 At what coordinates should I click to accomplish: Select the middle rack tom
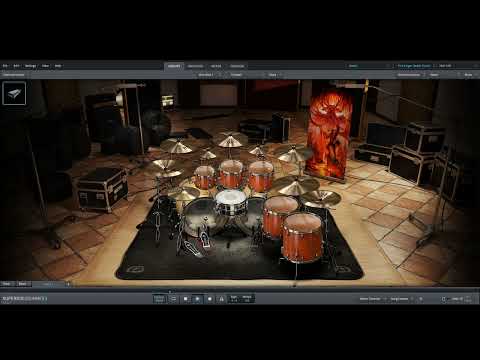click(x=231, y=174)
